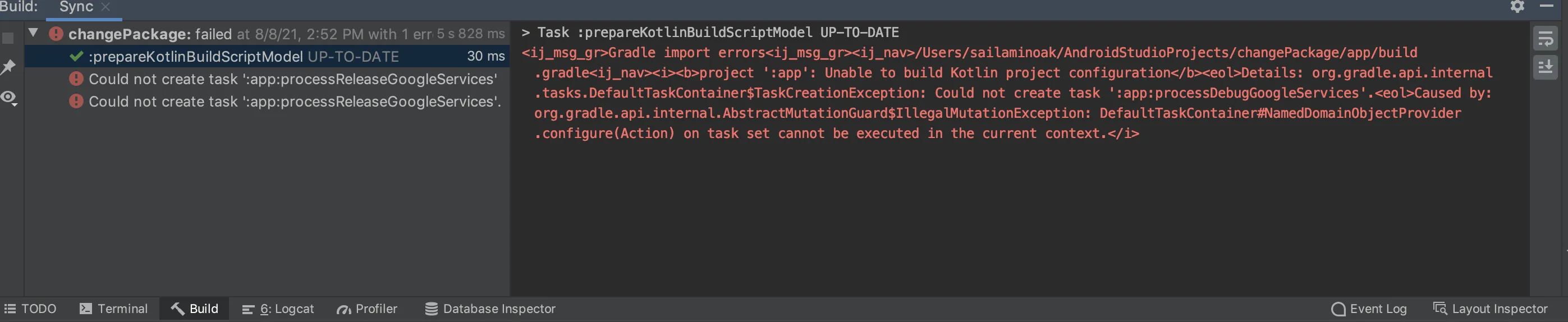Open the Logcat tool window
The width and height of the screenshot is (1568, 322).
click(x=278, y=309)
